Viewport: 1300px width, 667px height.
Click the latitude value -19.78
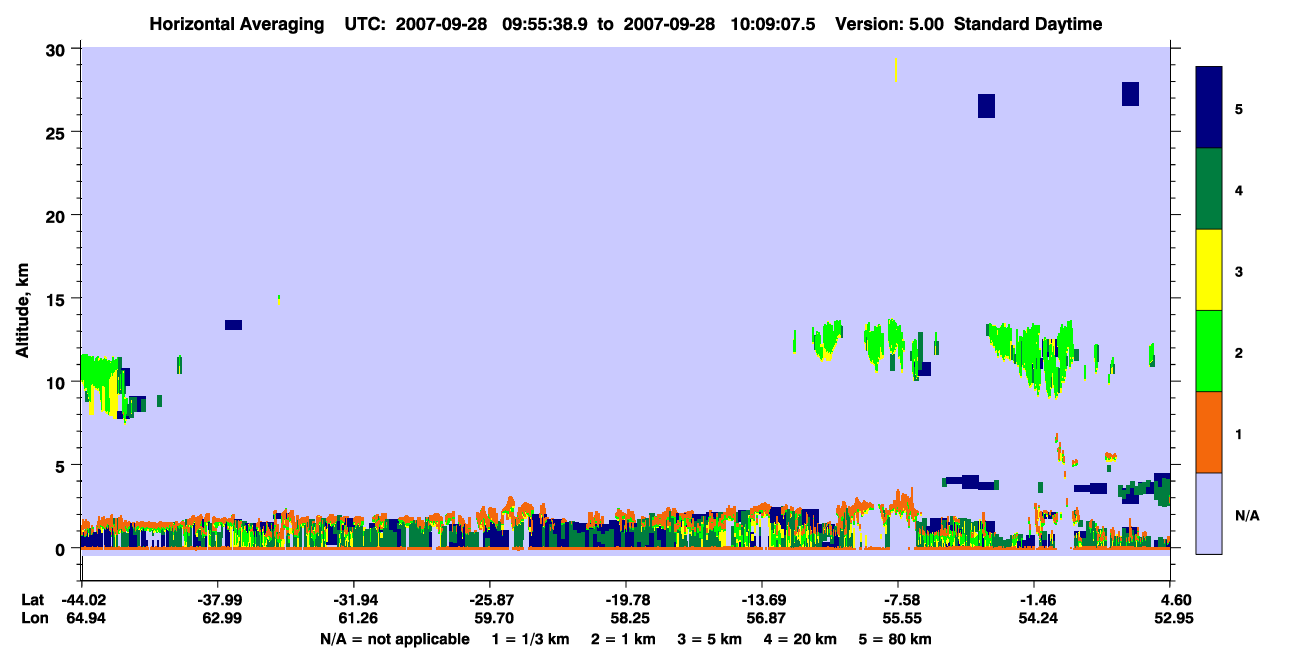pos(625,600)
